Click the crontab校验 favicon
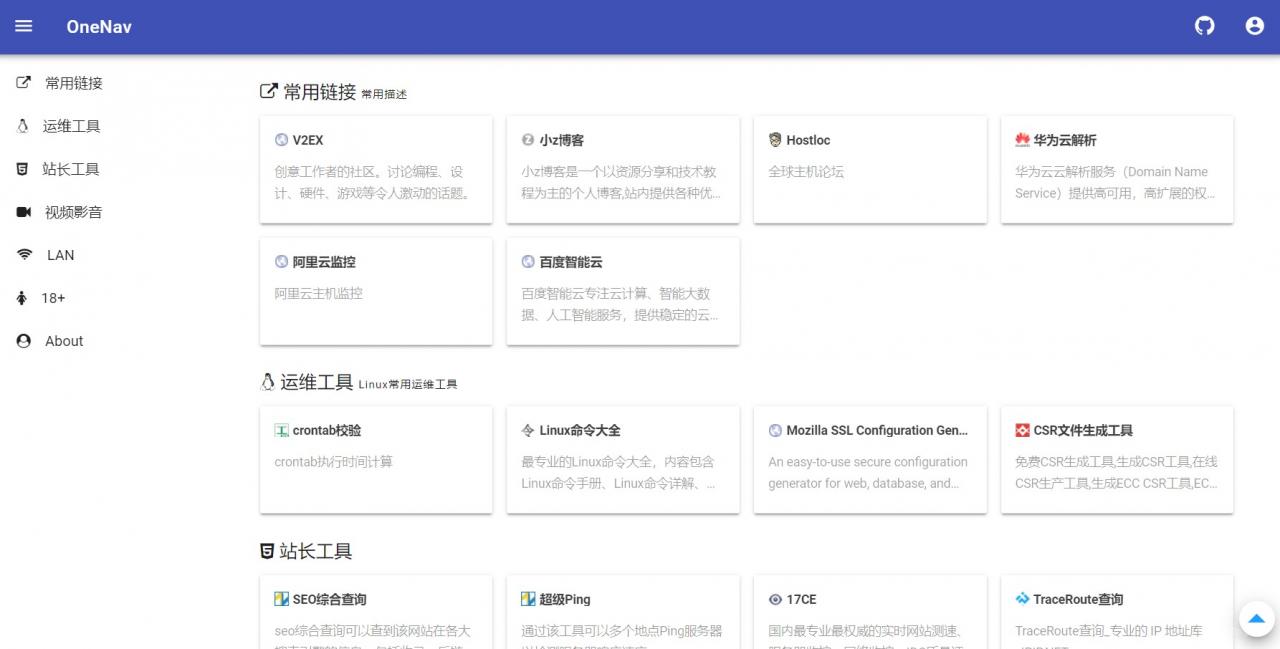 pos(282,430)
